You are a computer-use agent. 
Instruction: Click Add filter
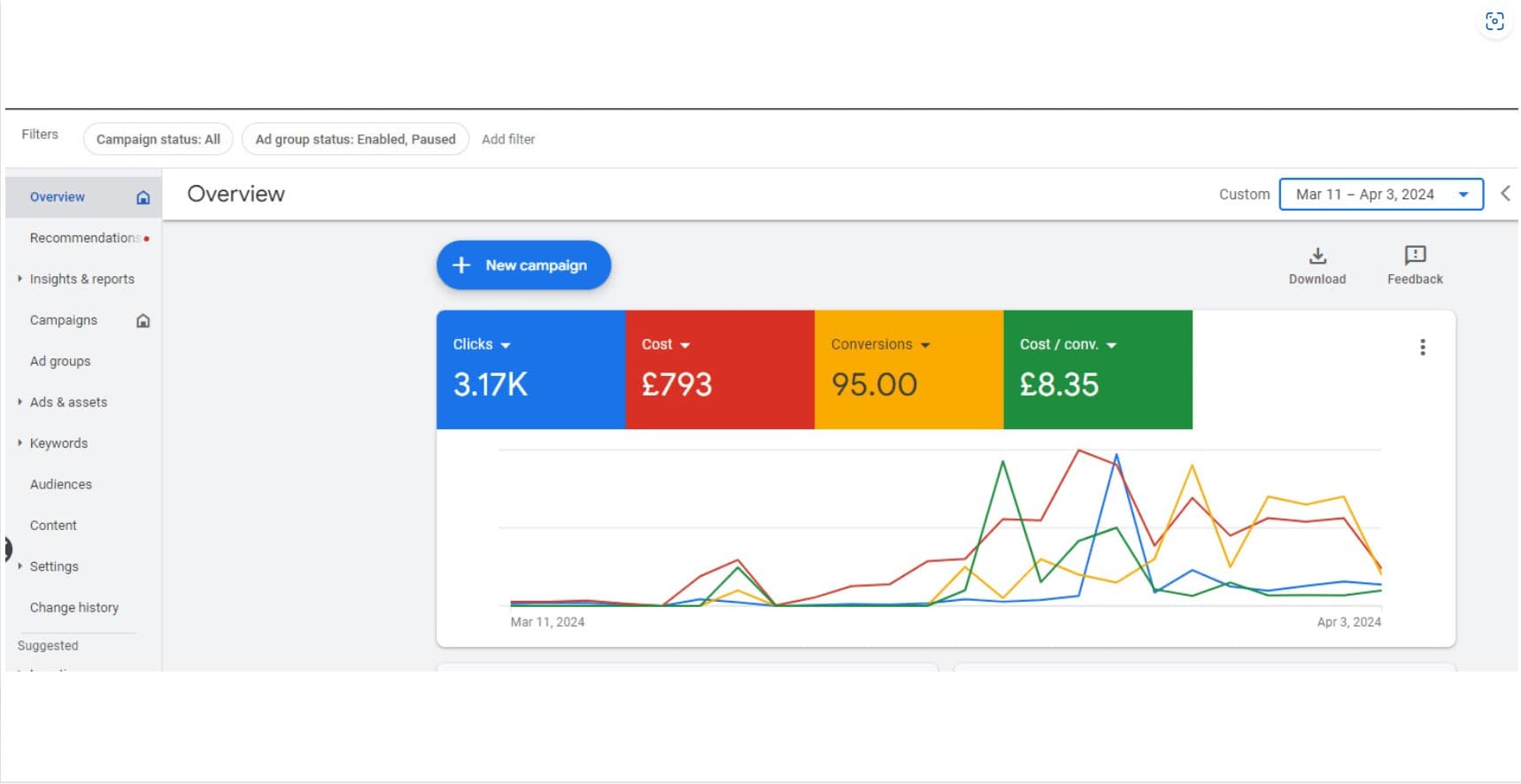click(x=508, y=139)
